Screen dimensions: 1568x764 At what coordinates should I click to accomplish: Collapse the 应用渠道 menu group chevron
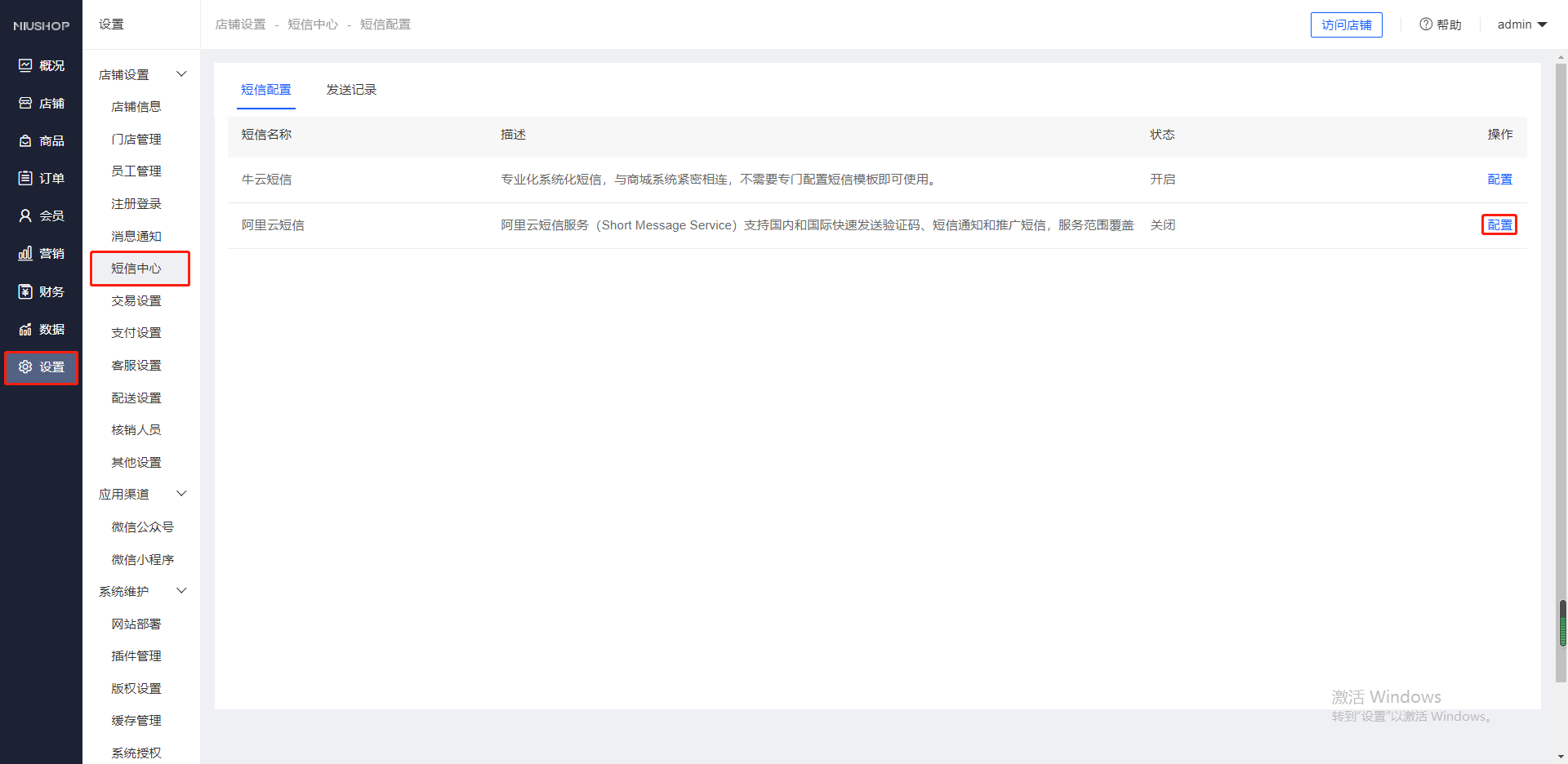pyautogui.click(x=182, y=494)
